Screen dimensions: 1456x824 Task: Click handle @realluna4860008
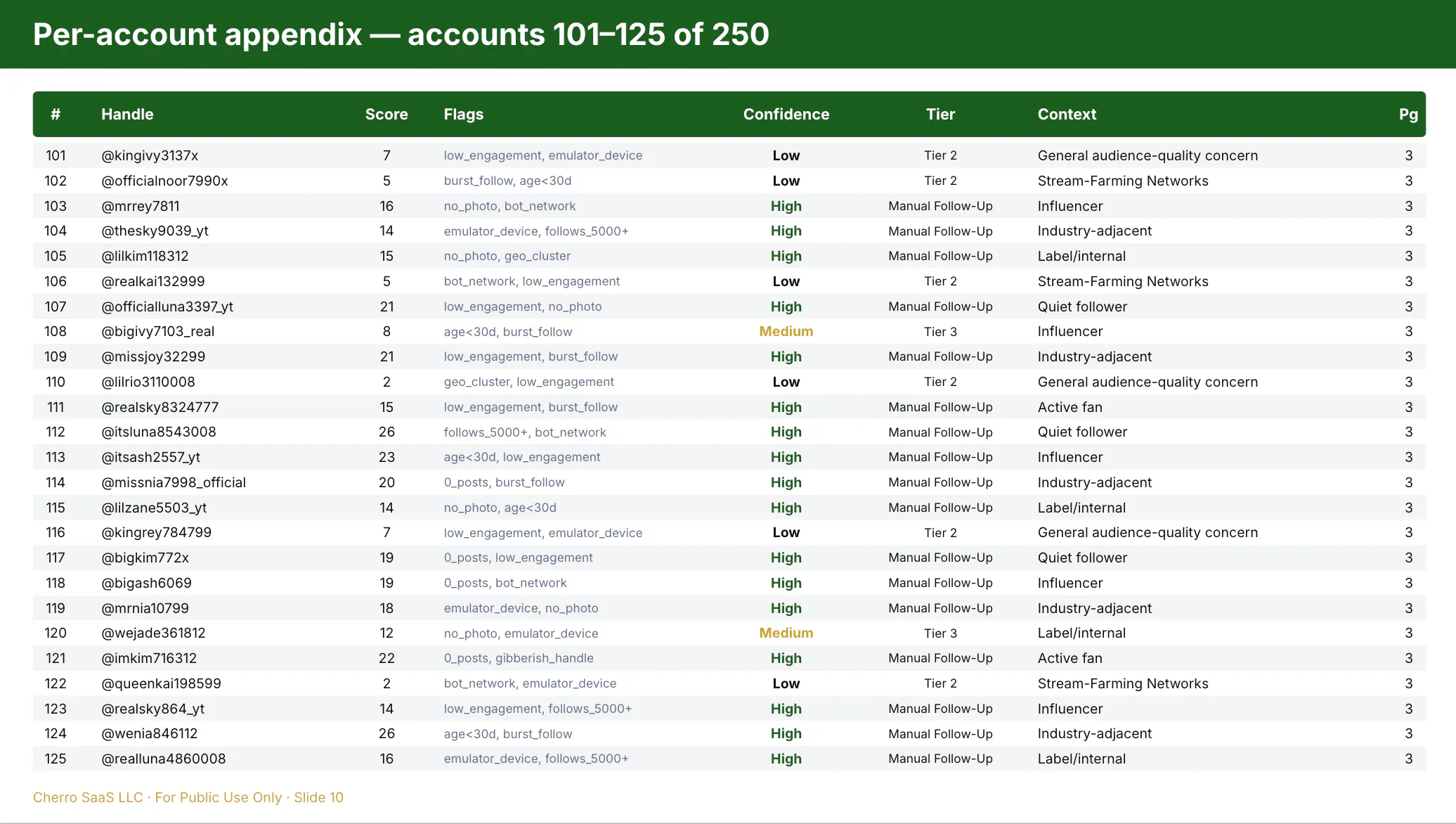click(x=164, y=759)
